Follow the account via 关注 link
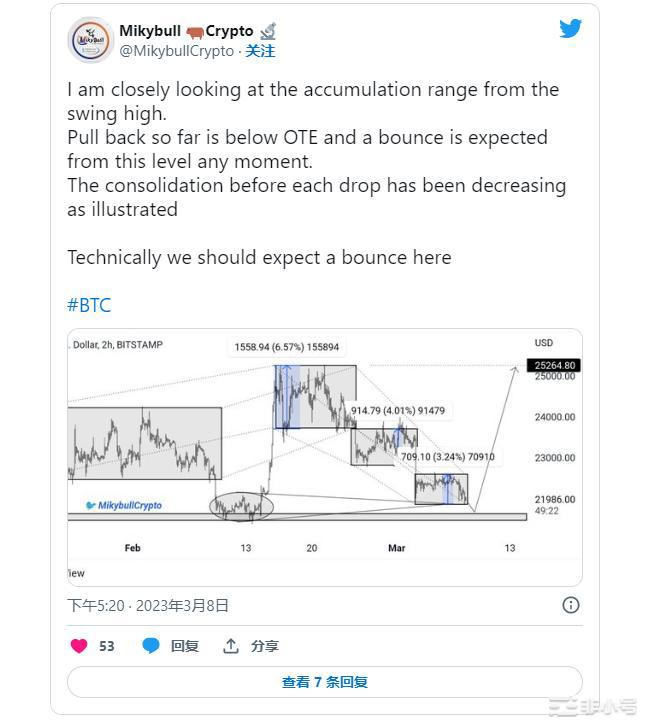 click(x=260, y=51)
